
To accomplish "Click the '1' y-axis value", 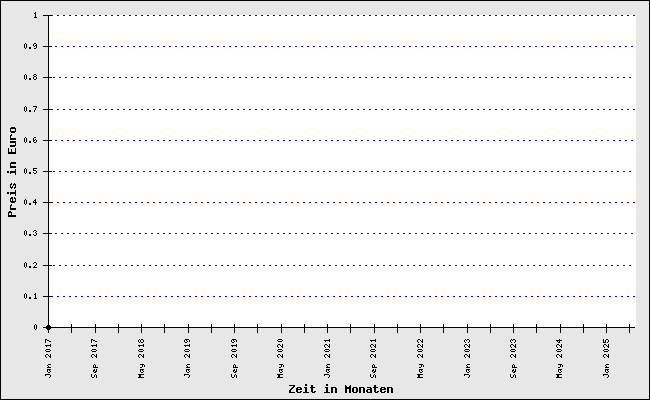I will (x=35, y=15).
